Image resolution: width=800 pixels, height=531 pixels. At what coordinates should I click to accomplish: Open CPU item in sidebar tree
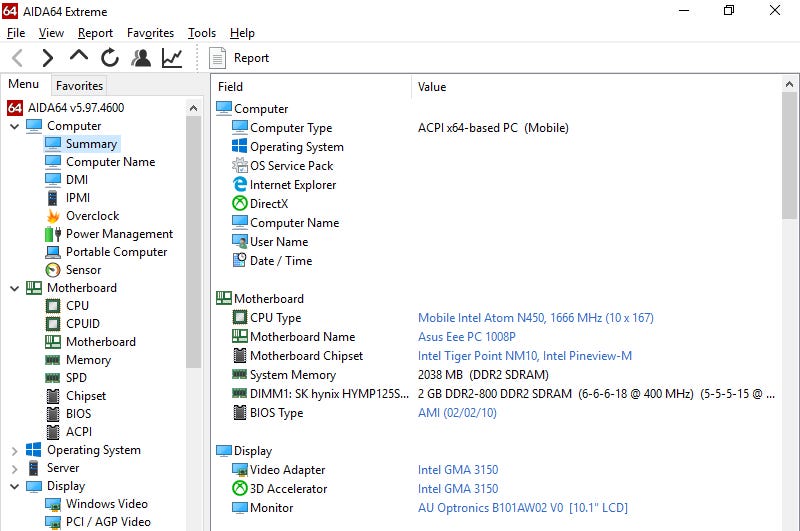click(67, 306)
